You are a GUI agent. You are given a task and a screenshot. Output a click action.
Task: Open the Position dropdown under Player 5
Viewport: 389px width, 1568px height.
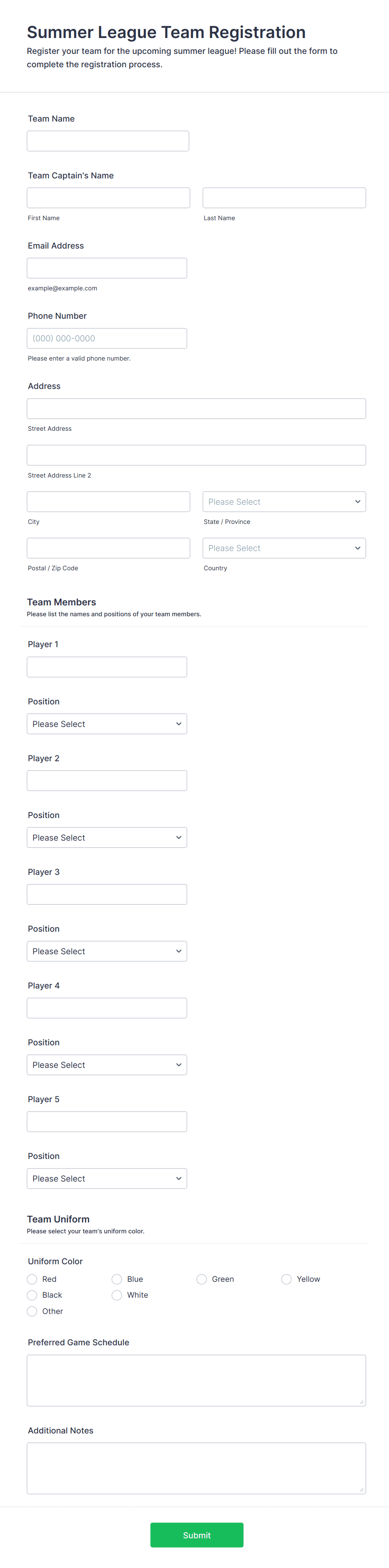[107, 1179]
